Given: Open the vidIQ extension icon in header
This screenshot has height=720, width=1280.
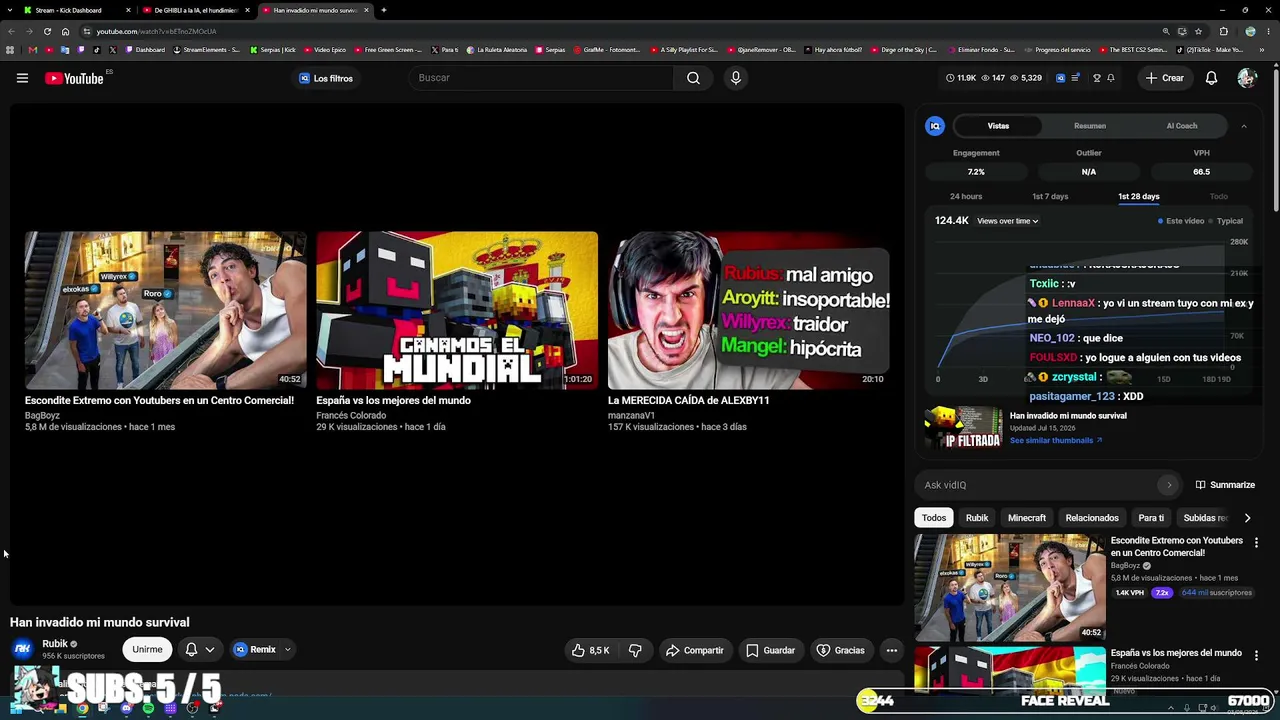Looking at the screenshot, I should 1060,78.
